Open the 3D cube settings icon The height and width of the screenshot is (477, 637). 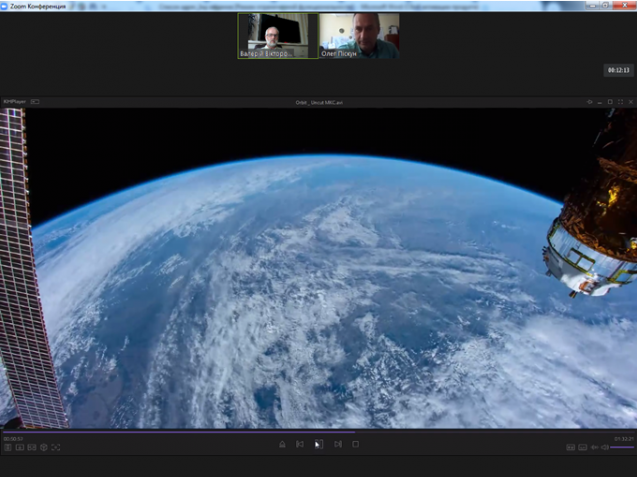pyautogui.click(x=43, y=447)
